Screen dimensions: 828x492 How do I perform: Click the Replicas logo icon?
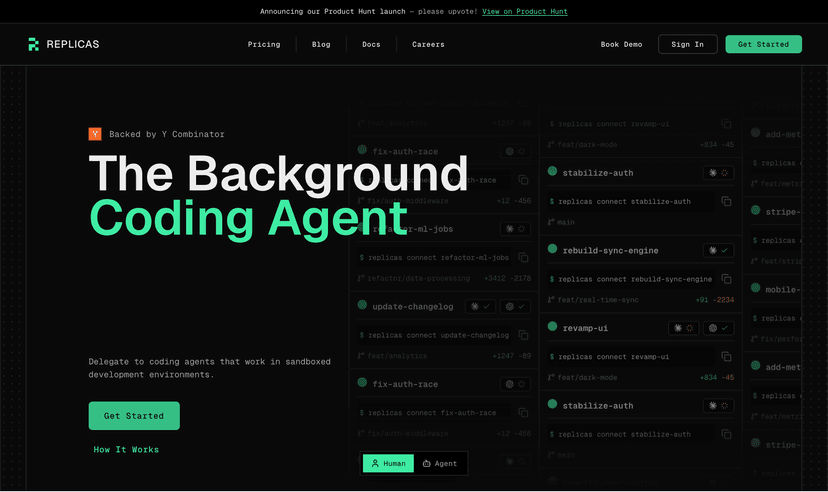click(33, 44)
